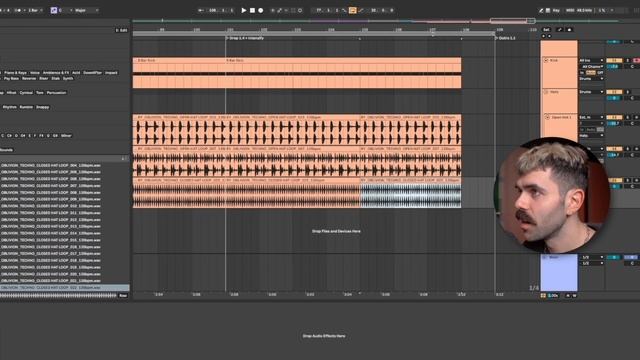Adjust the Kick track volume value
640x360 pixels.
(614, 66)
